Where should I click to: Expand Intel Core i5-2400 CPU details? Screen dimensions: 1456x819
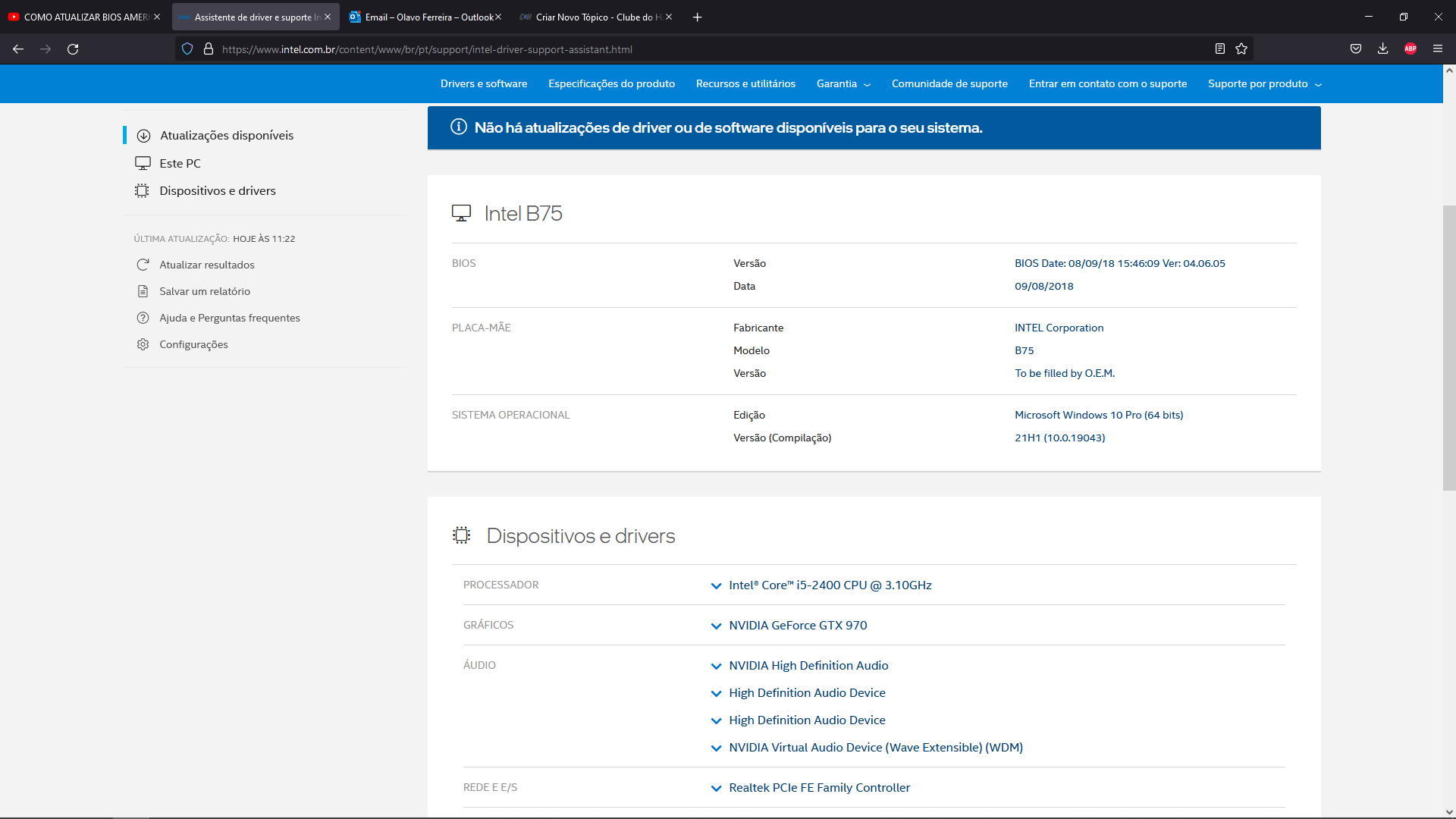822,585
